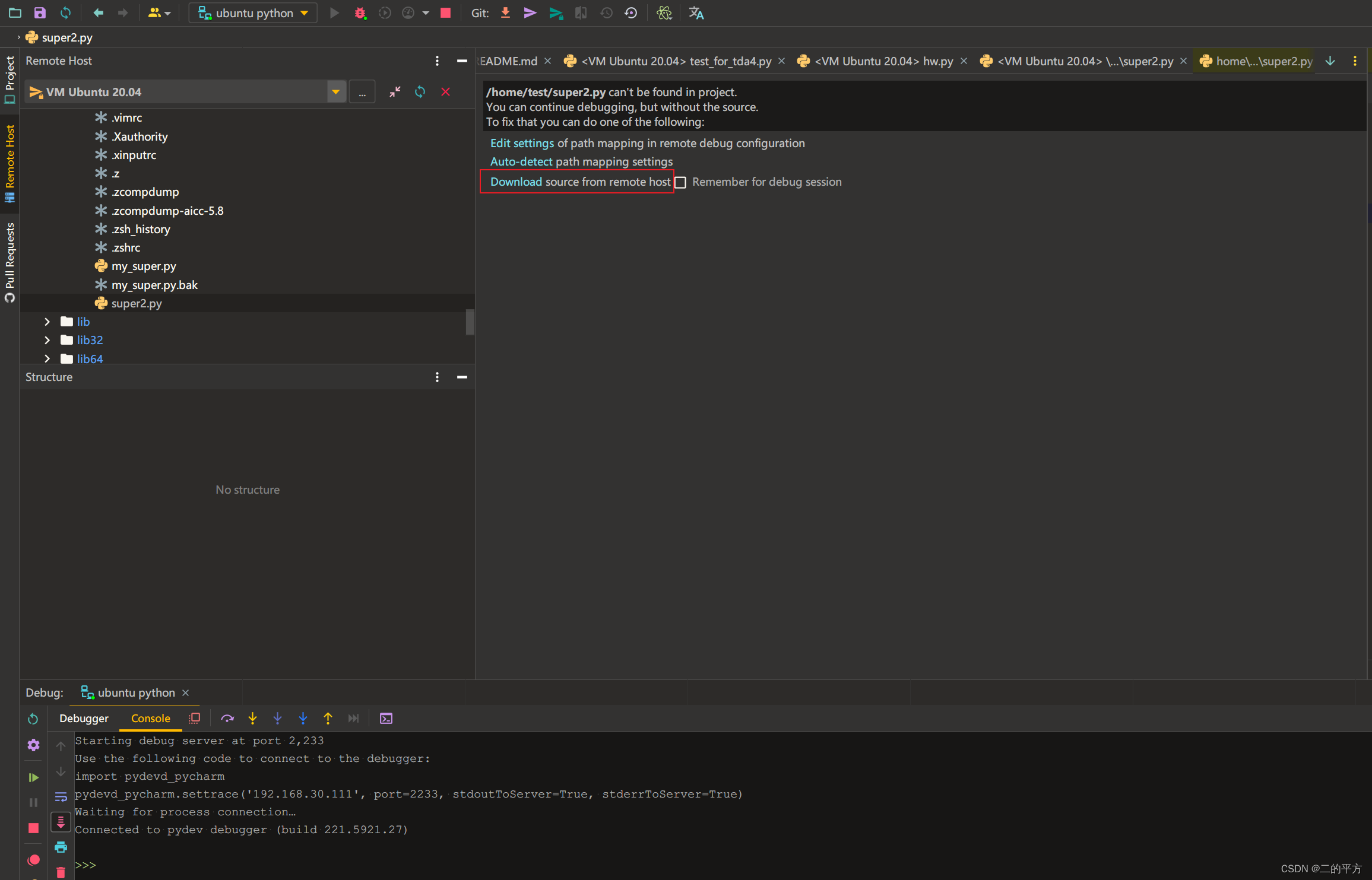Toggle soft-wrap in debug console
Image resolution: width=1372 pixels, height=880 pixels.
[x=61, y=796]
